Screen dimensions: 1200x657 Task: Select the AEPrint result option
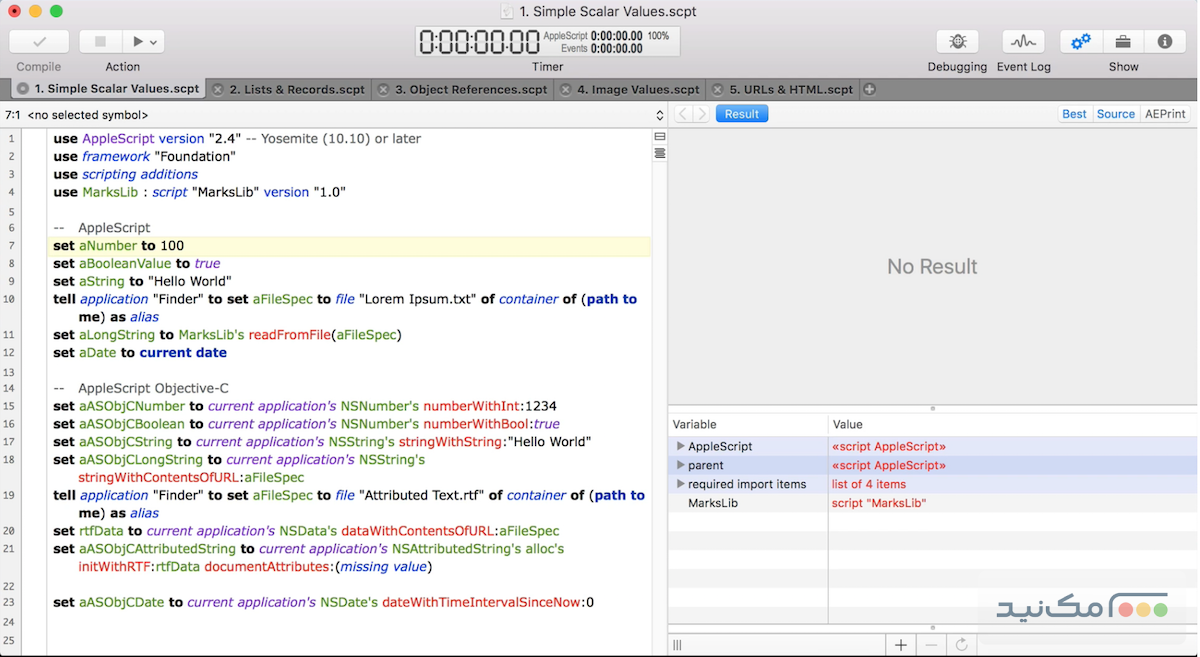[1163, 113]
